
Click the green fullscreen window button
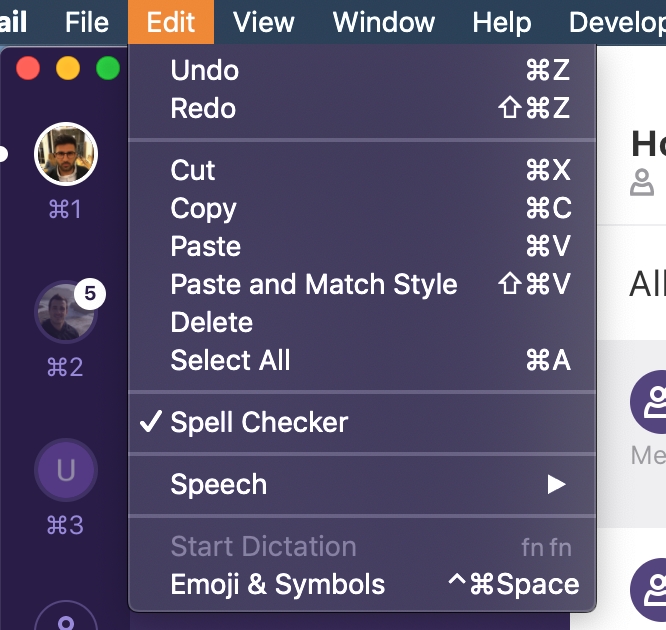(x=107, y=68)
